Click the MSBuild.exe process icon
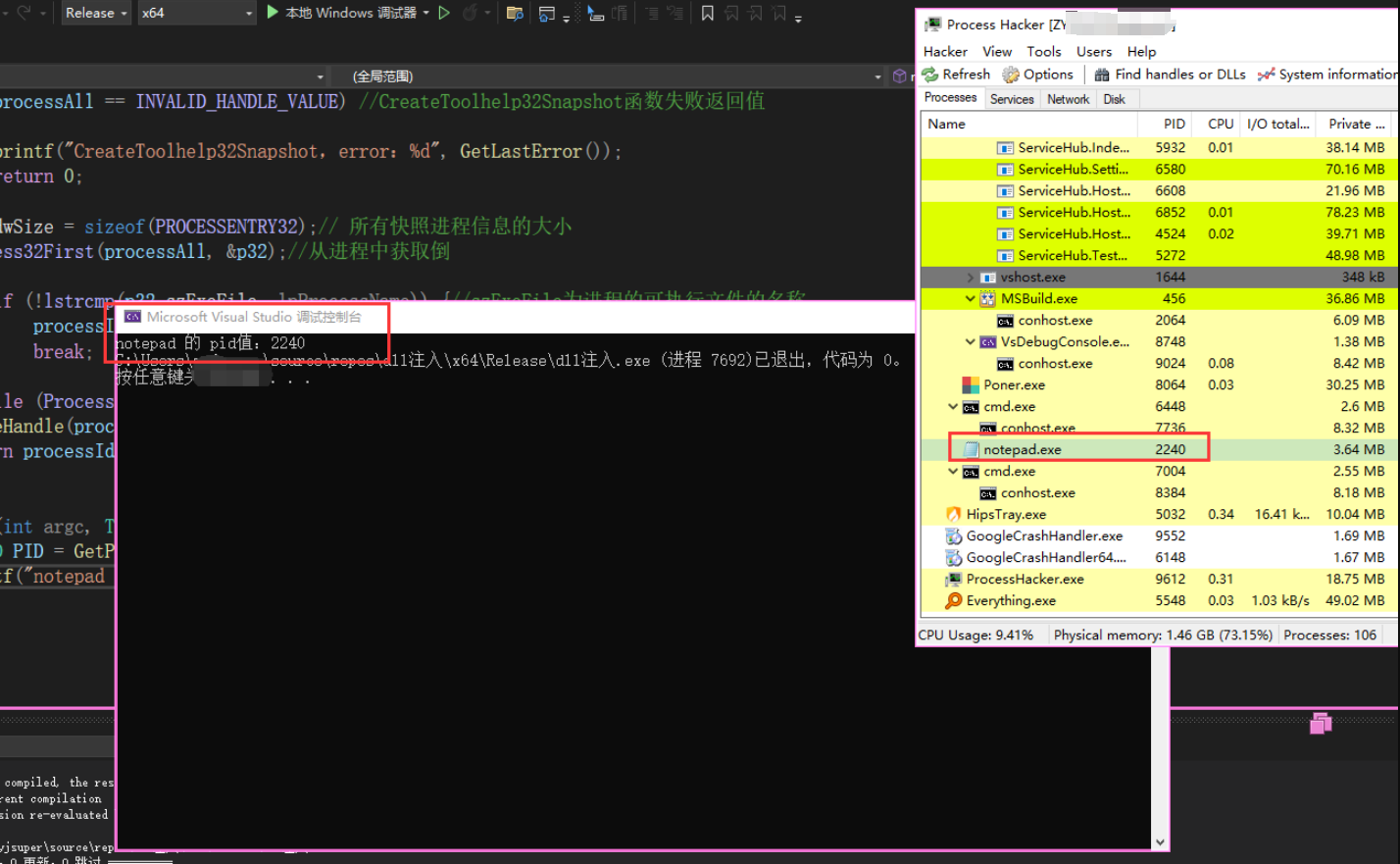 tap(987, 298)
